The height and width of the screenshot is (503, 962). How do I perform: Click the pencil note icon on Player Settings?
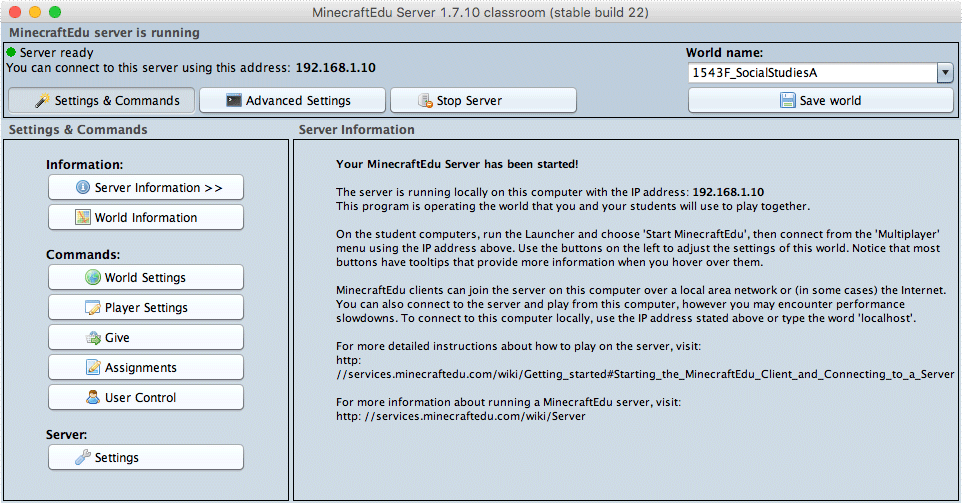tap(93, 307)
